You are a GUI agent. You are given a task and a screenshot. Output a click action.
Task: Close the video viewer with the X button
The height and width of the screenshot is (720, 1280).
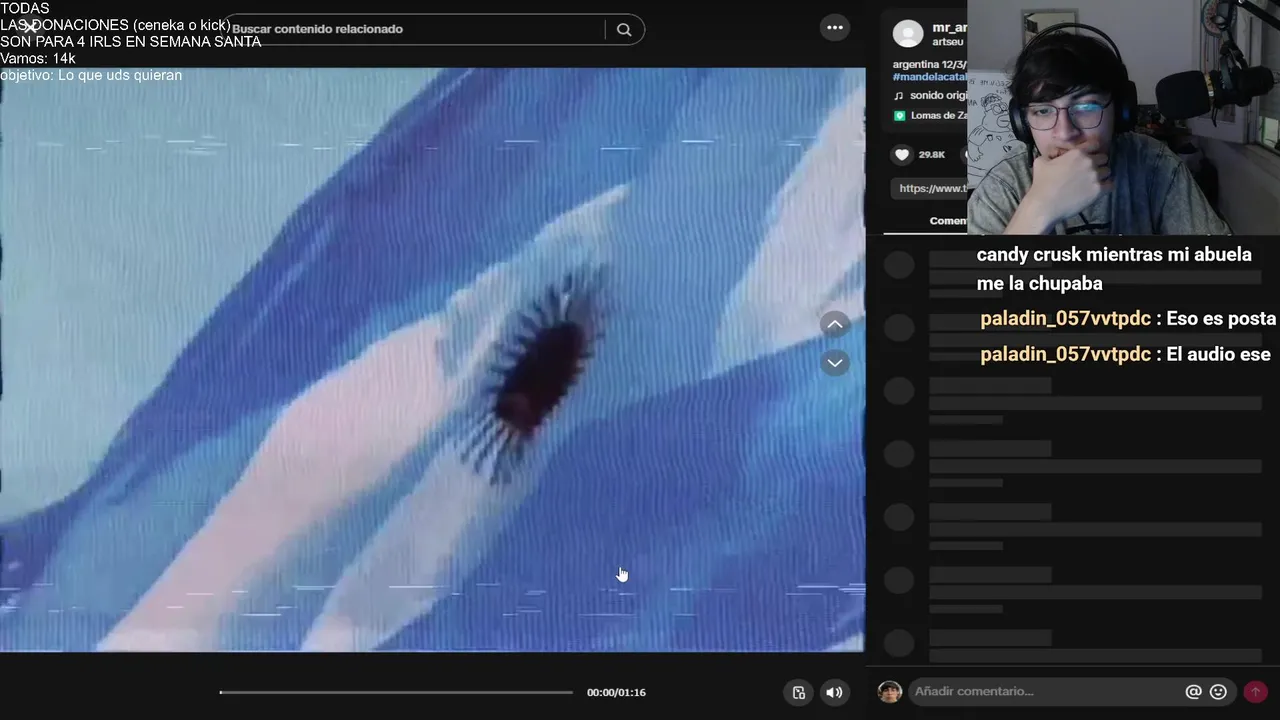30,28
